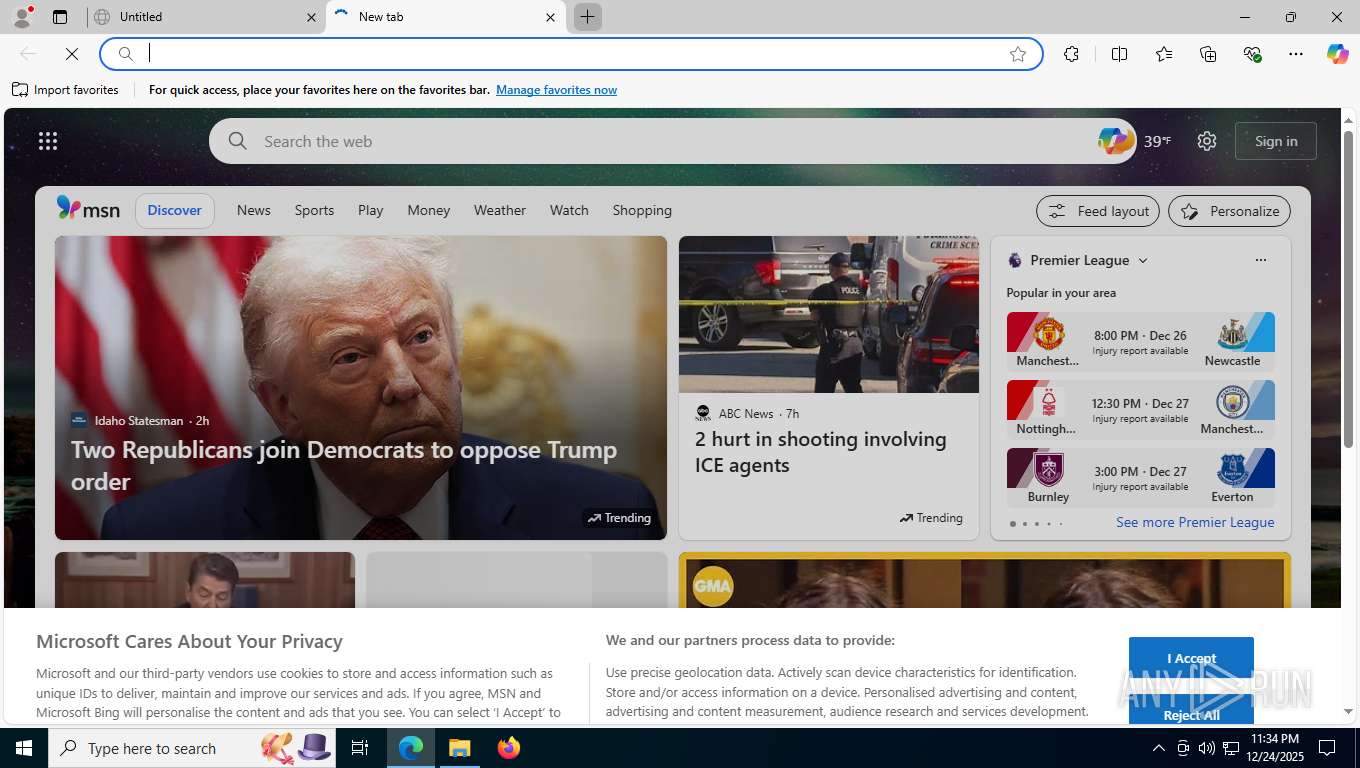Open Burnley vs Everton match
This screenshot has height=768, width=1360.
(1140, 478)
